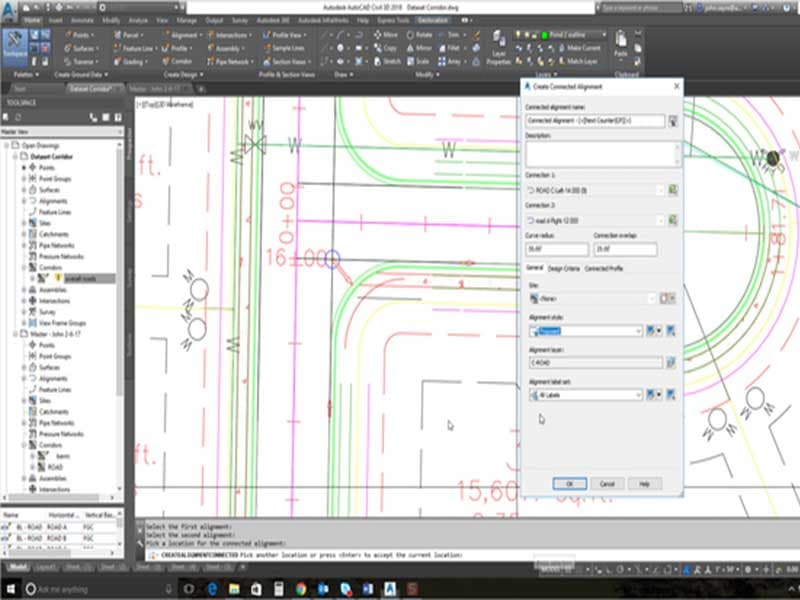Click OK in Create Connected Alignment
The width and height of the screenshot is (800, 600).
[x=569, y=483]
